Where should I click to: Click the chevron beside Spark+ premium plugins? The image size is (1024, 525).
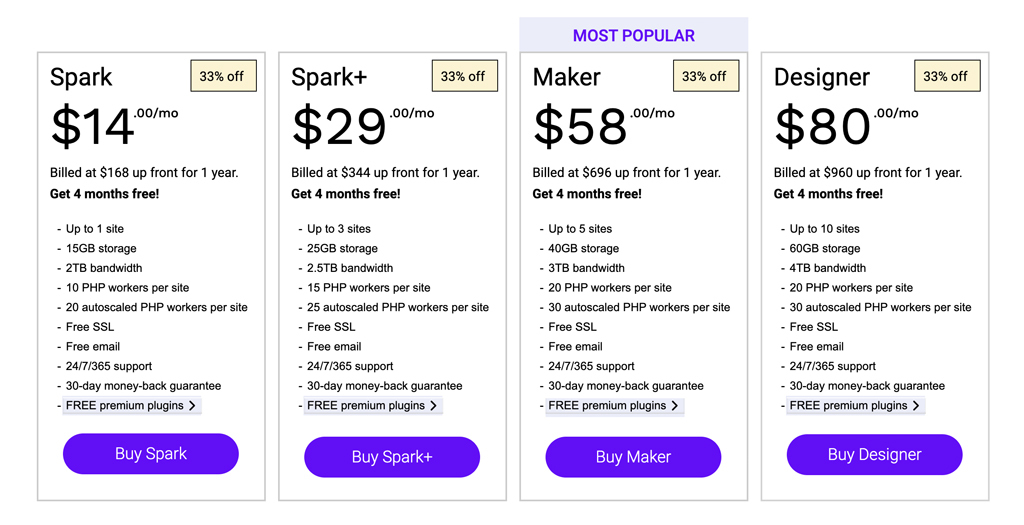tap(434, 406)
